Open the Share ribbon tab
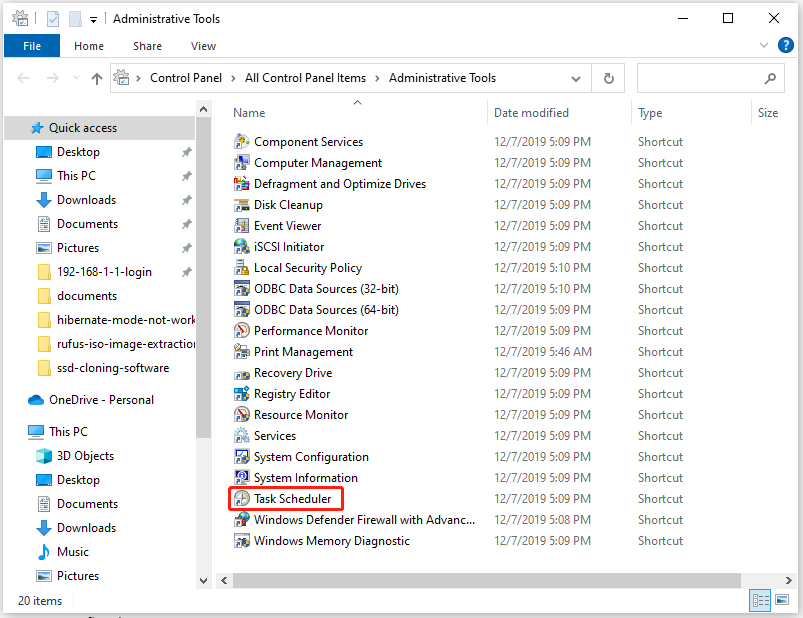The width and height of the screenshot is (803, 618). (147, 46)
